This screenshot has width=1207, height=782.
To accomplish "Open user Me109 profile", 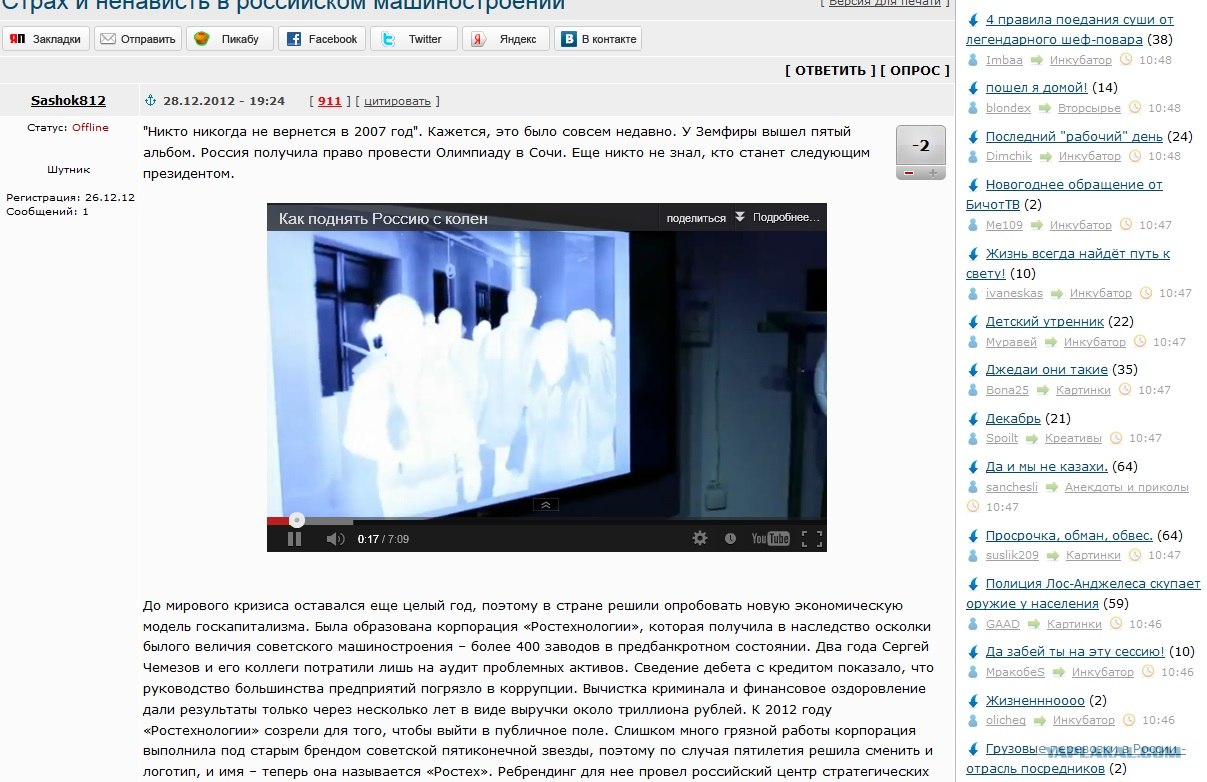I will pos(1004,225).
